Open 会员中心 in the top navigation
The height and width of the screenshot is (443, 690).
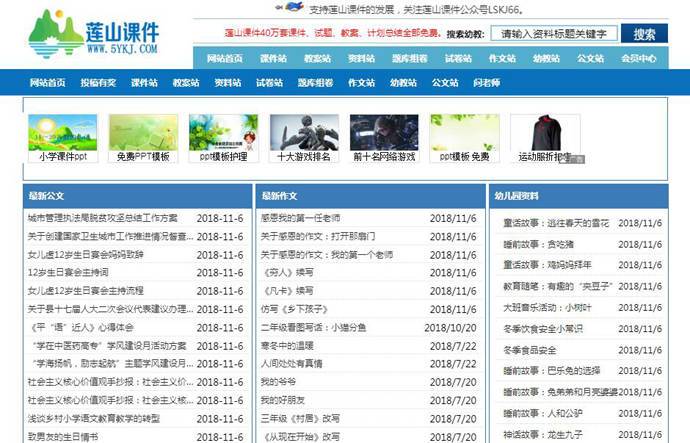coord(638,58)
